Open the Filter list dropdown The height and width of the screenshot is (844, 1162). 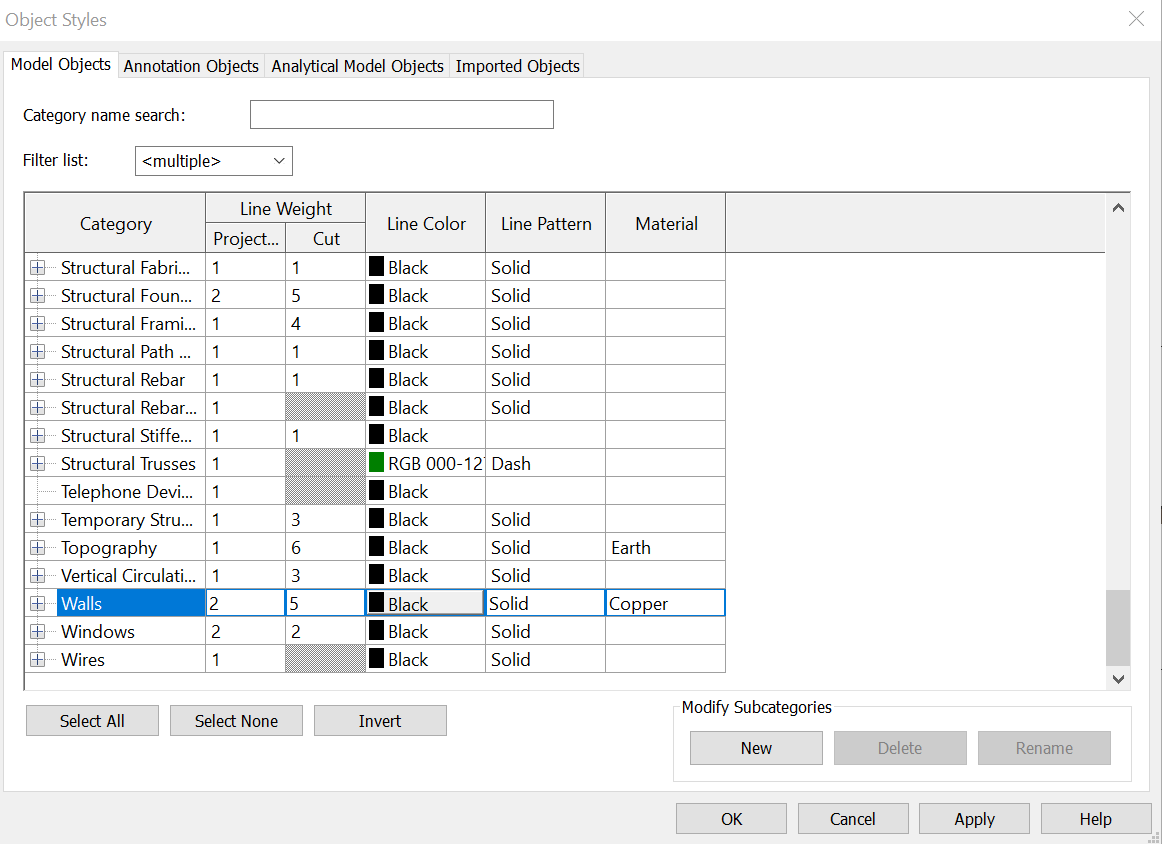(x=213, y=161)
